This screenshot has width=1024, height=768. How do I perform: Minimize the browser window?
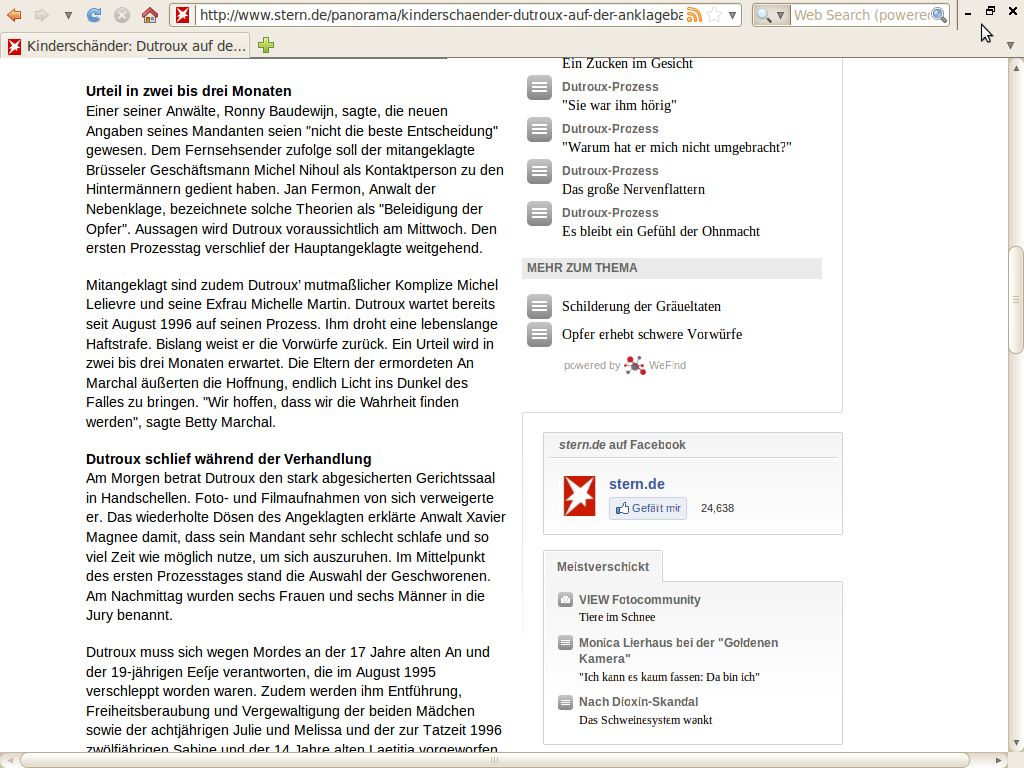[x=968, y=13]
